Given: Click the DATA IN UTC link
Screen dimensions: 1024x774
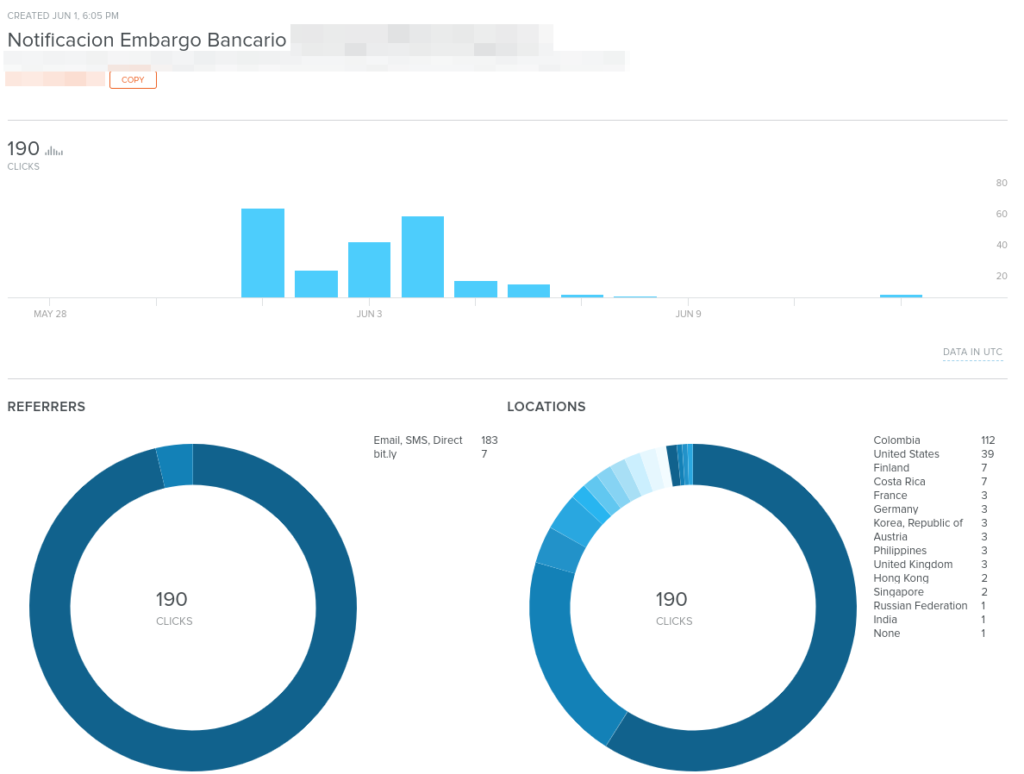Looking at the screenshot, I should (972, 352).
